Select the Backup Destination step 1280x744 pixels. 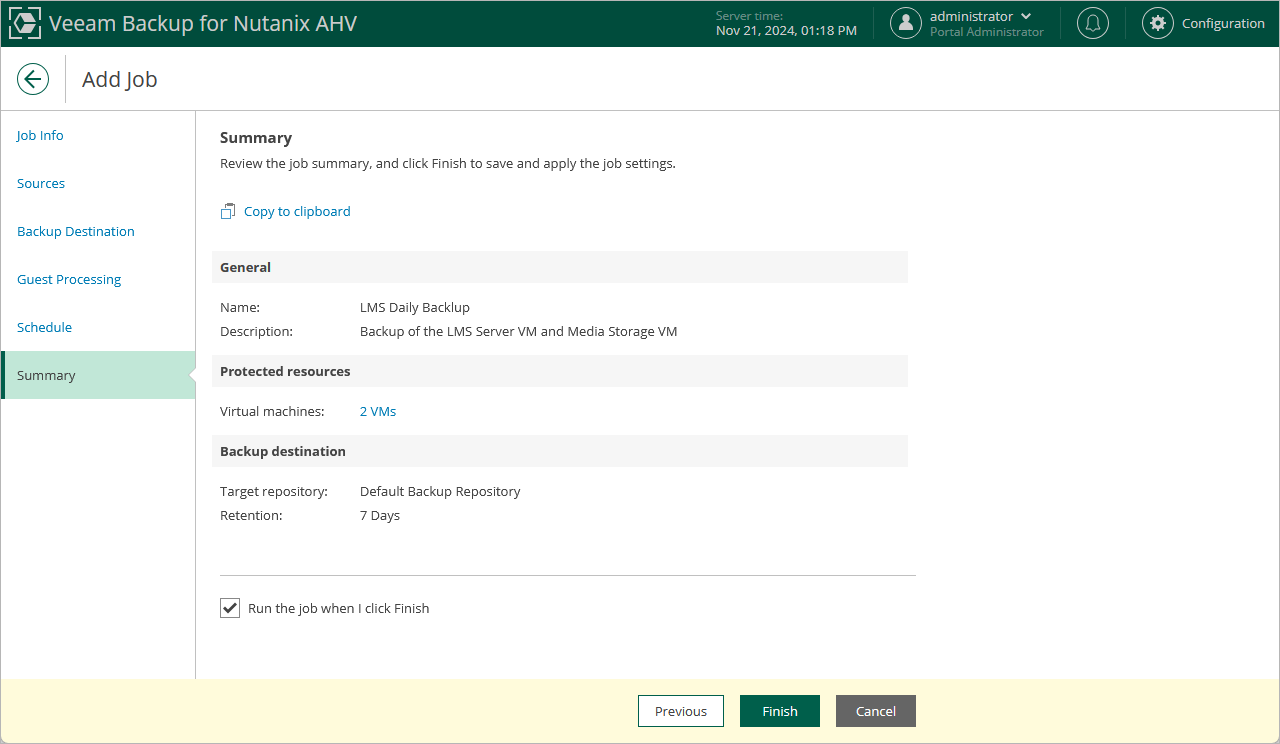pos(76,231)
